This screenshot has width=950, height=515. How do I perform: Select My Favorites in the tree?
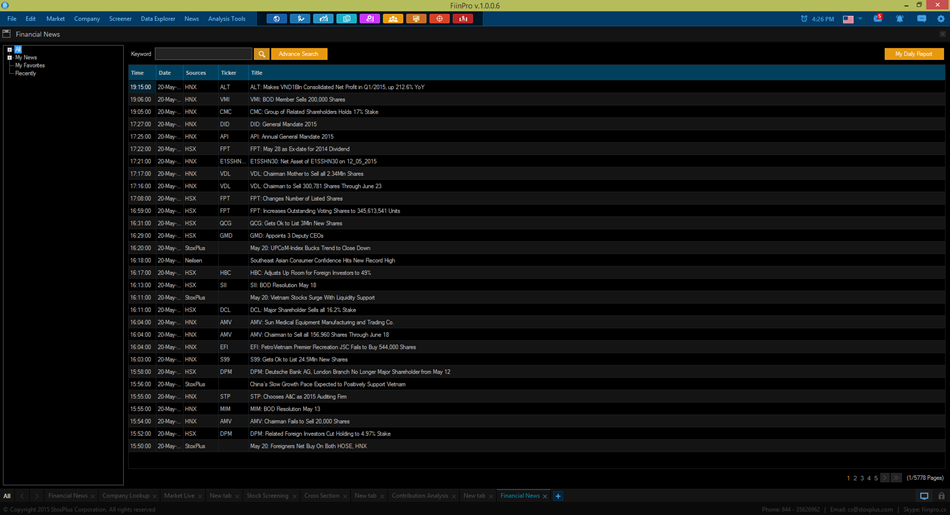point(30,65)
